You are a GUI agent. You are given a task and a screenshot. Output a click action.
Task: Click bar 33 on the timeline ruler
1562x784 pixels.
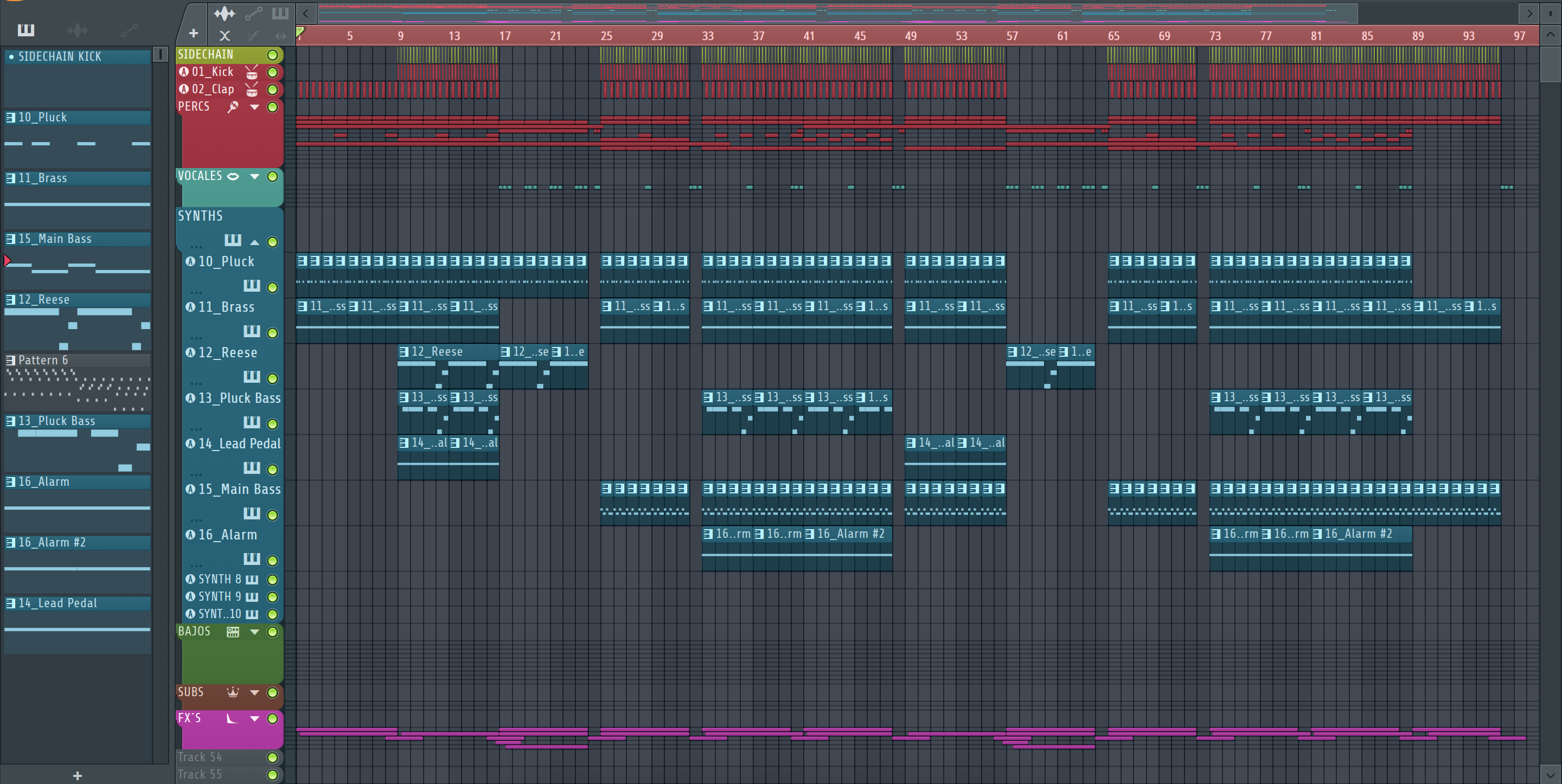(x=708, y=36)
